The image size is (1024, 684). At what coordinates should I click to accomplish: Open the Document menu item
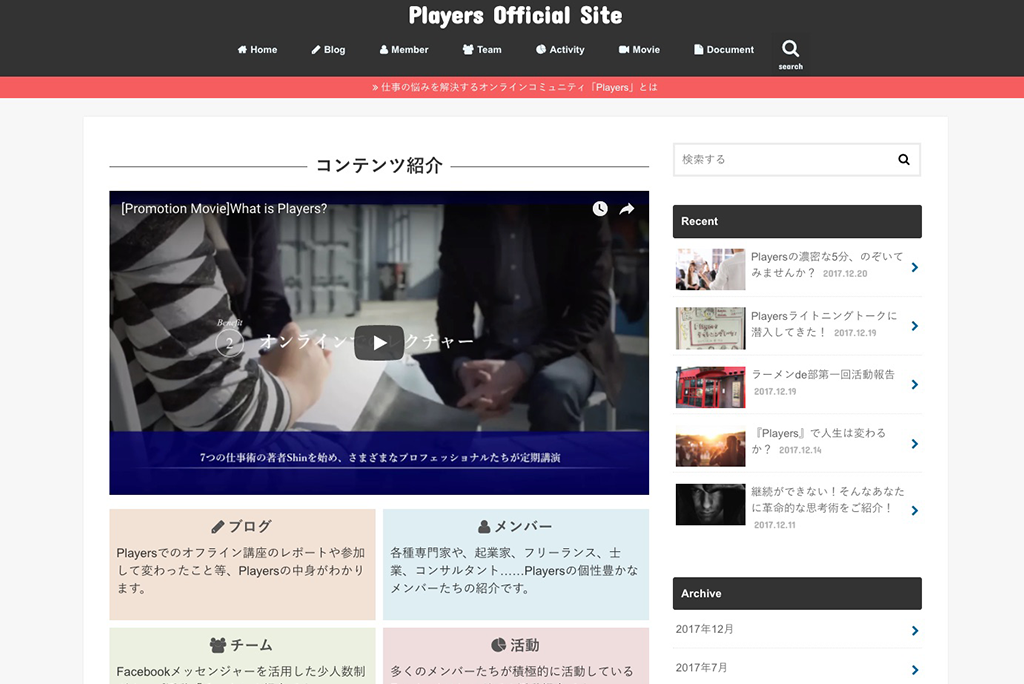[724, 50]
